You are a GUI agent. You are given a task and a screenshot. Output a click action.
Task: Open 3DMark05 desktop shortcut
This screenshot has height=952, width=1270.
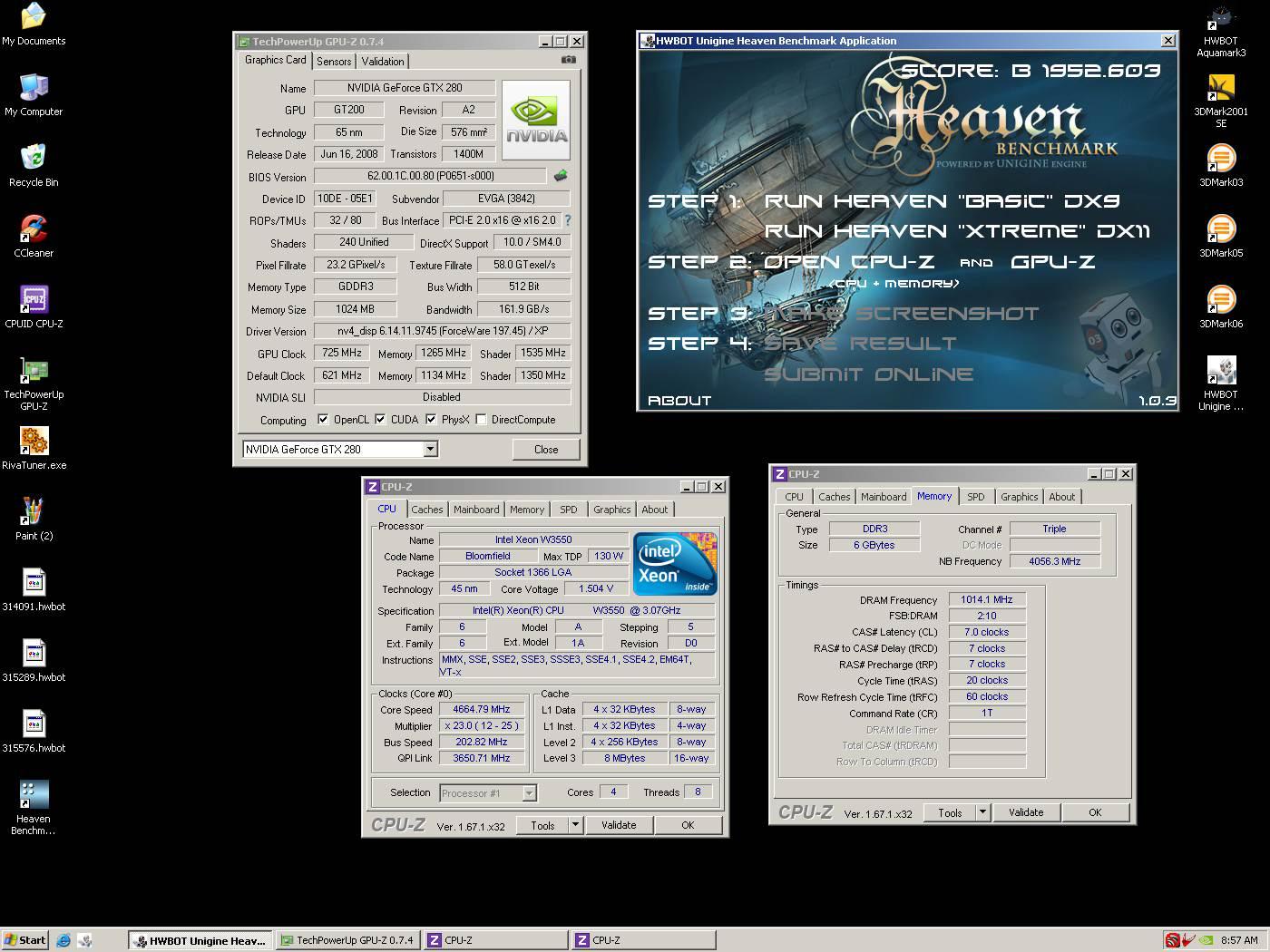[x=1221, y=237]
